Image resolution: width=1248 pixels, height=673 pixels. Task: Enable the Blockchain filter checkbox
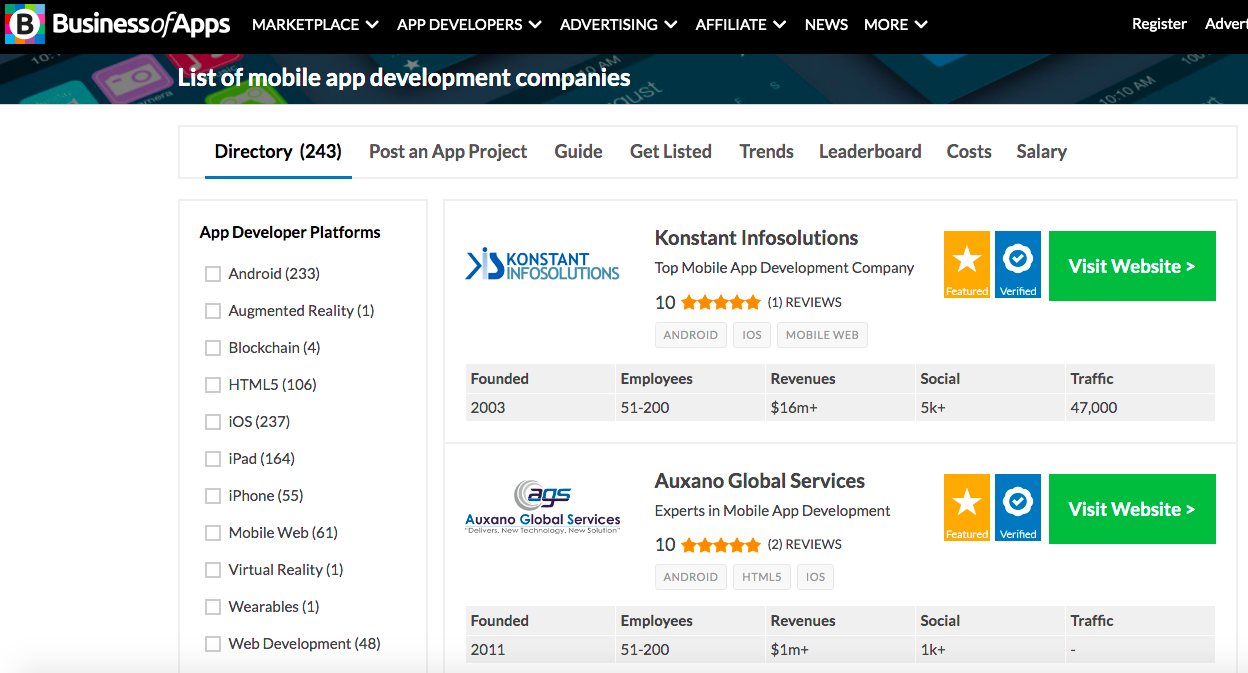[x=213, y=348]
